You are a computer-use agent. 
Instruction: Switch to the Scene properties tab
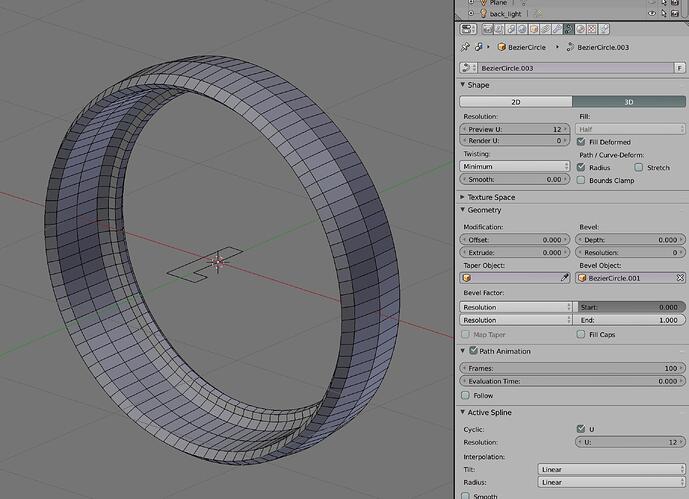click(x=511, y=29)
